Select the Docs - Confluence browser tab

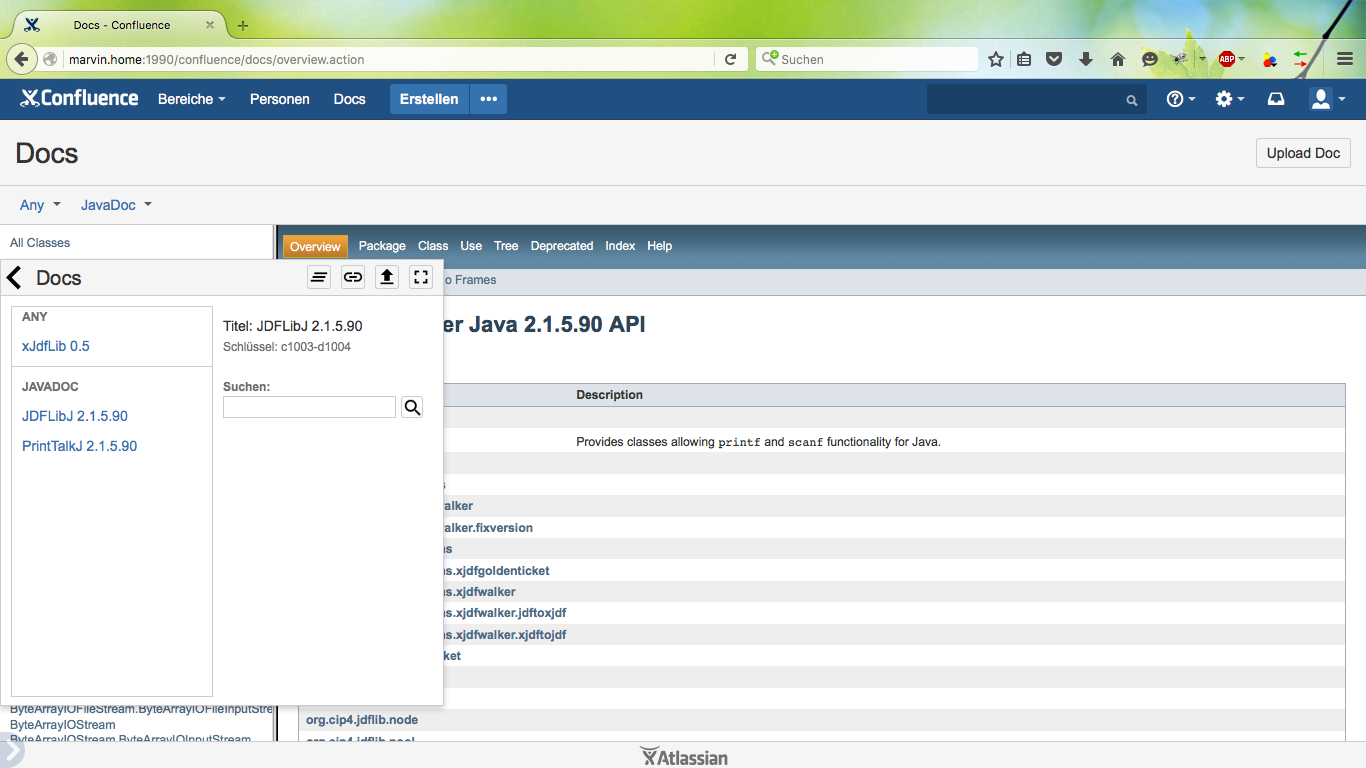click(121, 25)
